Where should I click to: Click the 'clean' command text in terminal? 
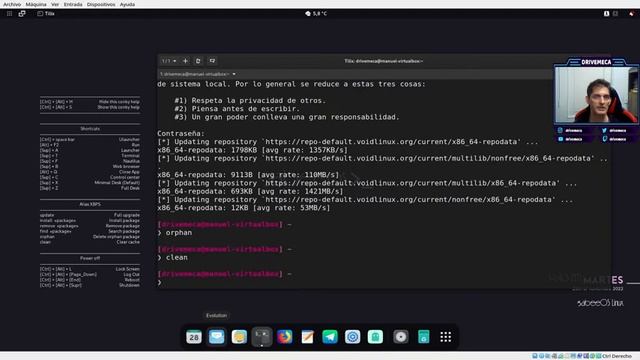pyautogui.click(x=177, y=258)
